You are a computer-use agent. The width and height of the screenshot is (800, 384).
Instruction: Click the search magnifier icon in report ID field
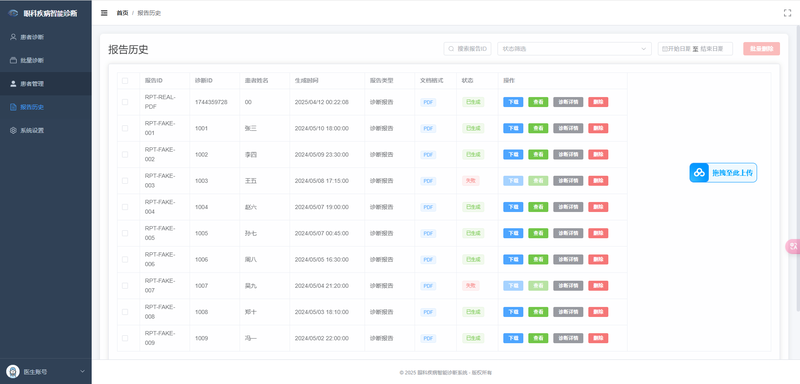coord(451,49)
